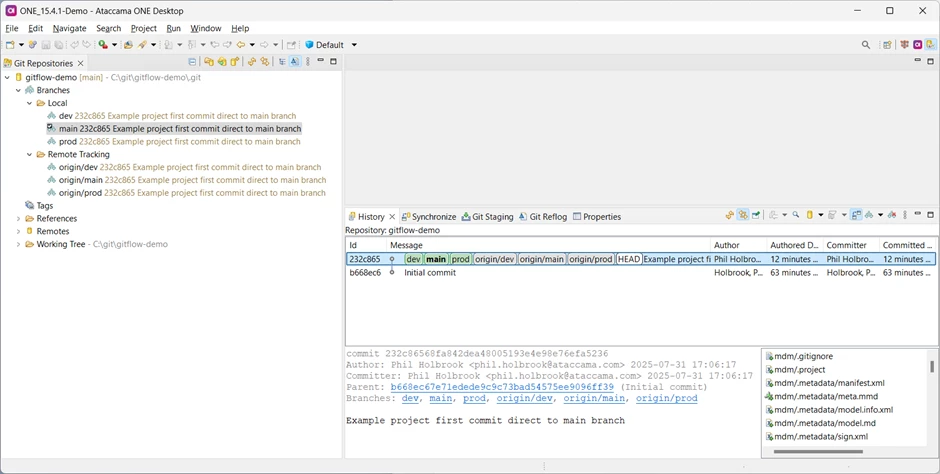
Task: Expand the Remotes tree node
Action: point(18,231)
